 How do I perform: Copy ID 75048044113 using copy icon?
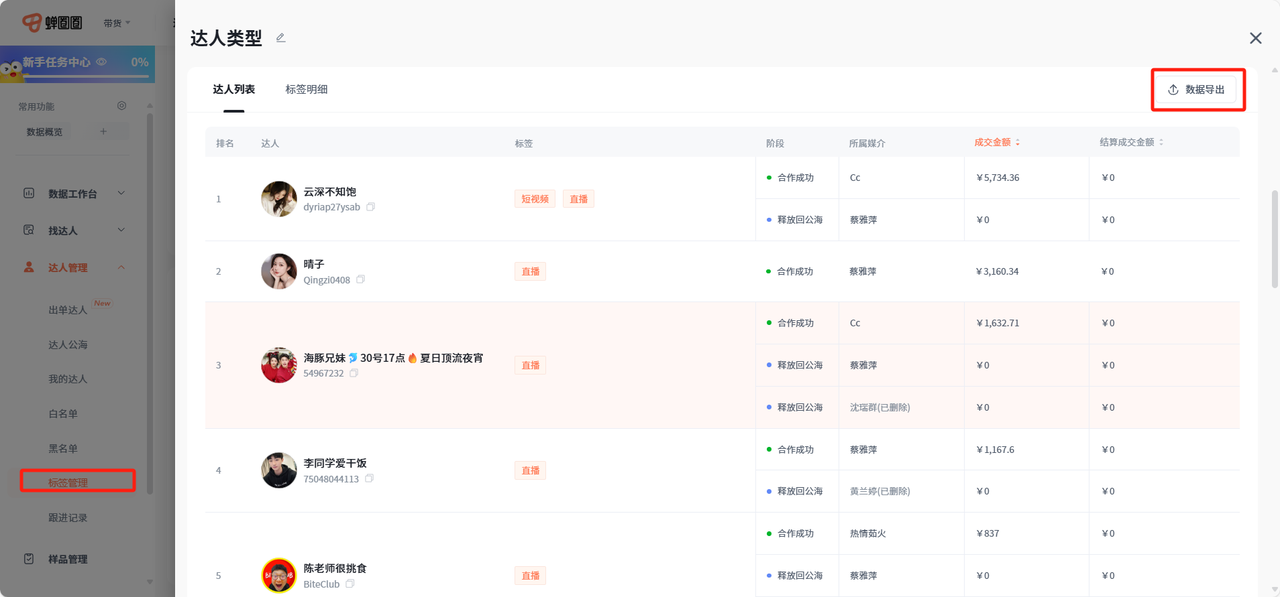point(369,479)
